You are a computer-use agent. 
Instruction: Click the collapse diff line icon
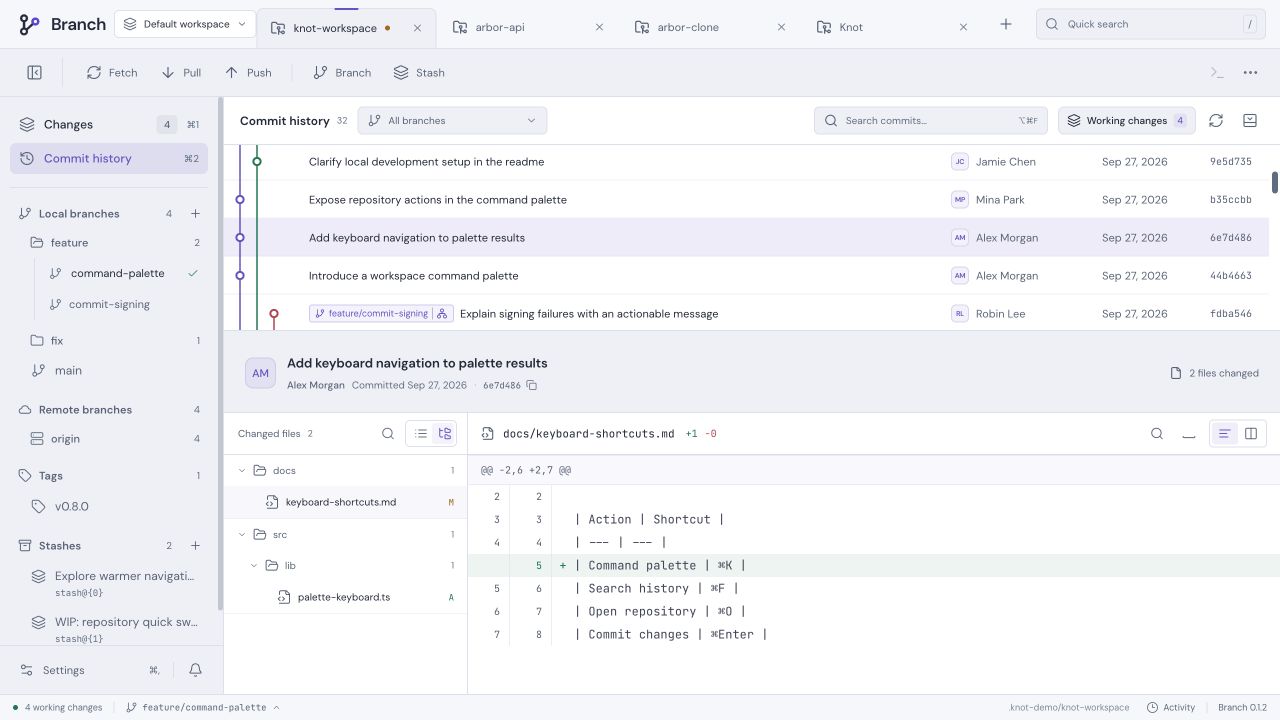click(1189, 434)
